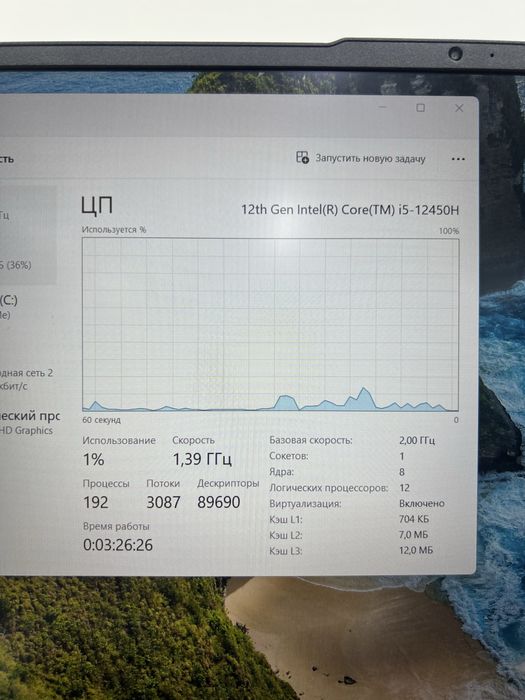Screen dimensions: 525x700
Task: Click the Дескрипторы value 89690
Action: (219, 502)
